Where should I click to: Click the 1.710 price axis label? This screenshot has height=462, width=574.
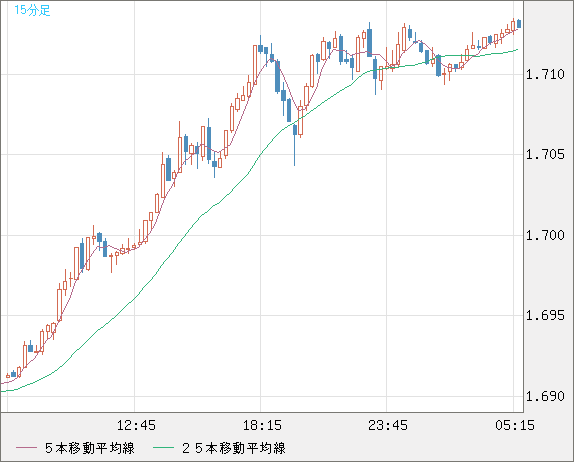[545, 75]
